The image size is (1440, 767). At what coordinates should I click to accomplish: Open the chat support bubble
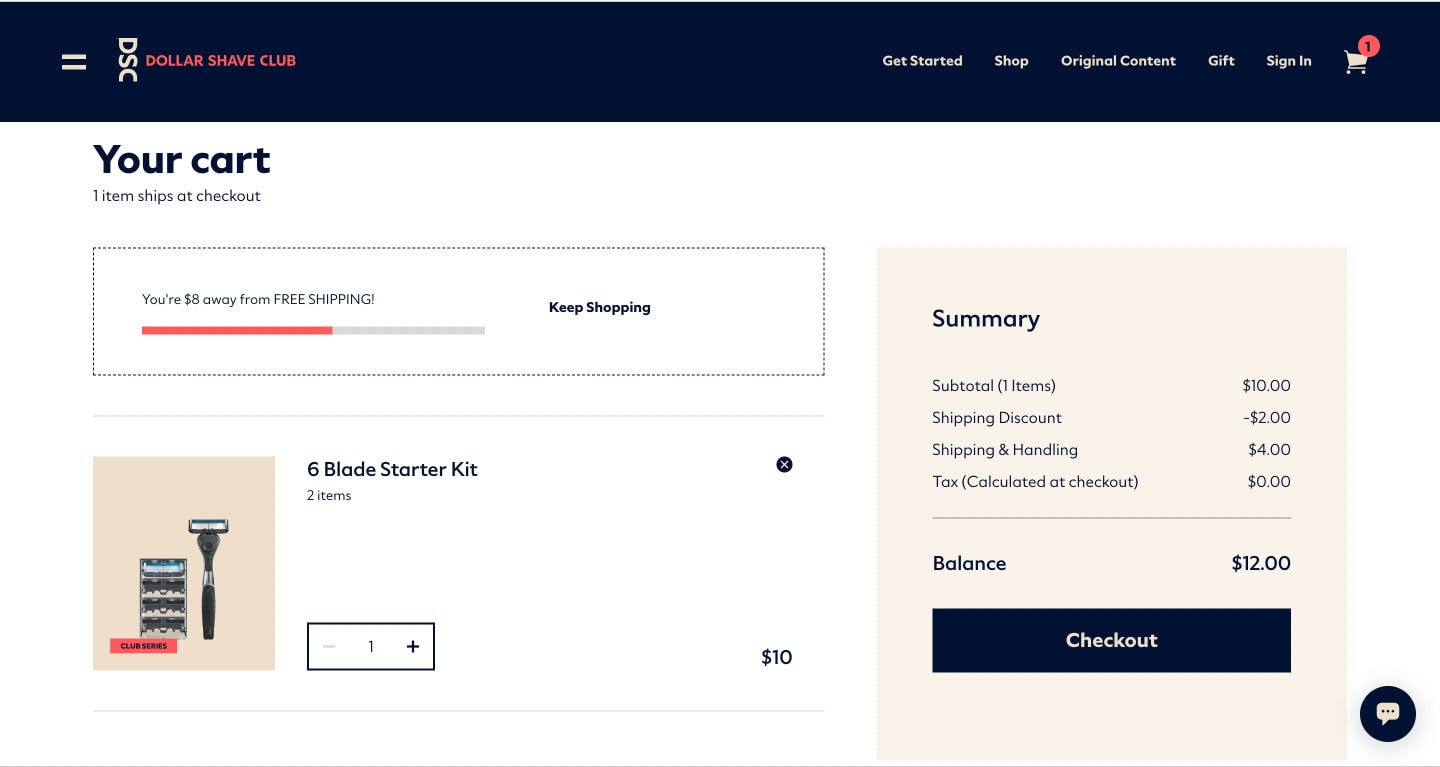coord(1387,713)
